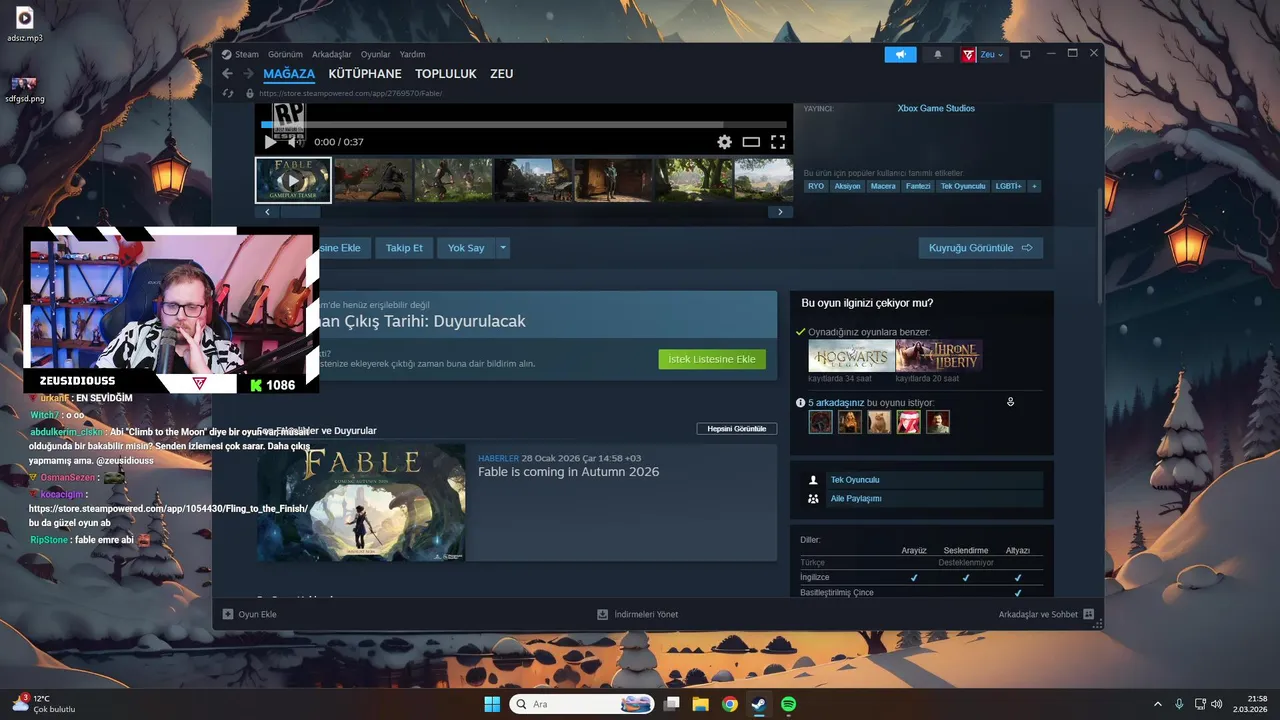The width and height of the screenshot is (1280, 720).
Task: Open Fable Autumn 2026 news image
Action: tap(361, 502)
